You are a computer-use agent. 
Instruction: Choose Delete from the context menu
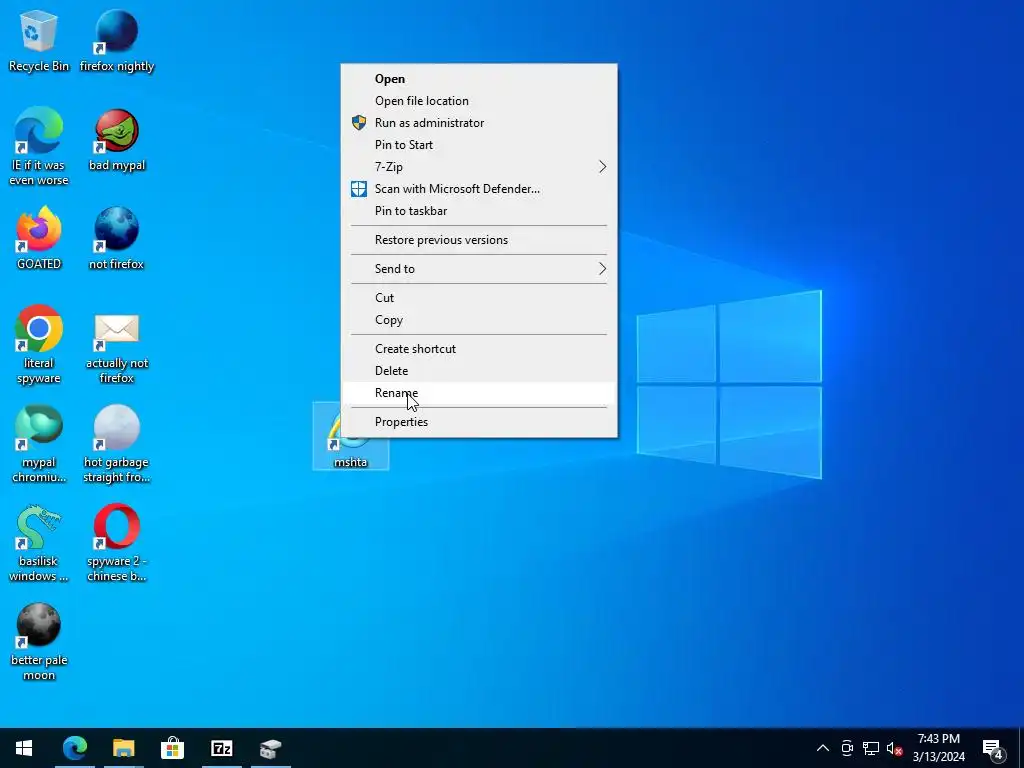pyautogui.click(x=479, y=371)
